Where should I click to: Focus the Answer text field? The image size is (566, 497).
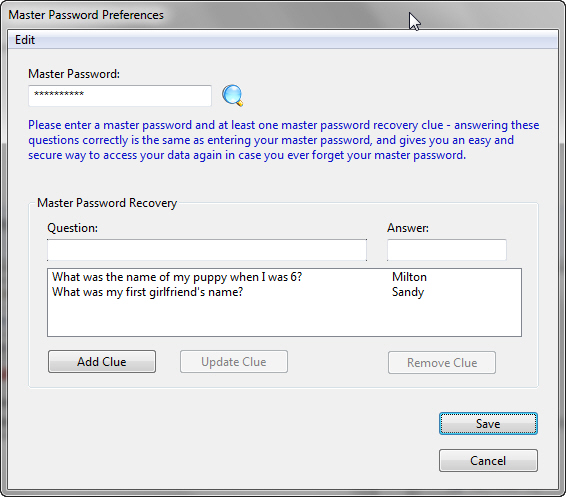447,250
